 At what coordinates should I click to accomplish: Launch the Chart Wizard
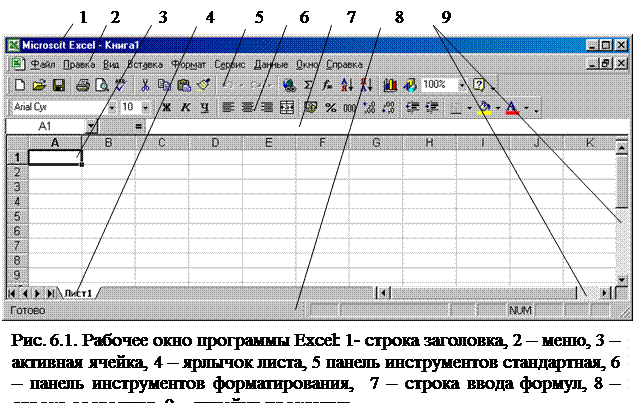pyautogui.click(x=390, y=85)
